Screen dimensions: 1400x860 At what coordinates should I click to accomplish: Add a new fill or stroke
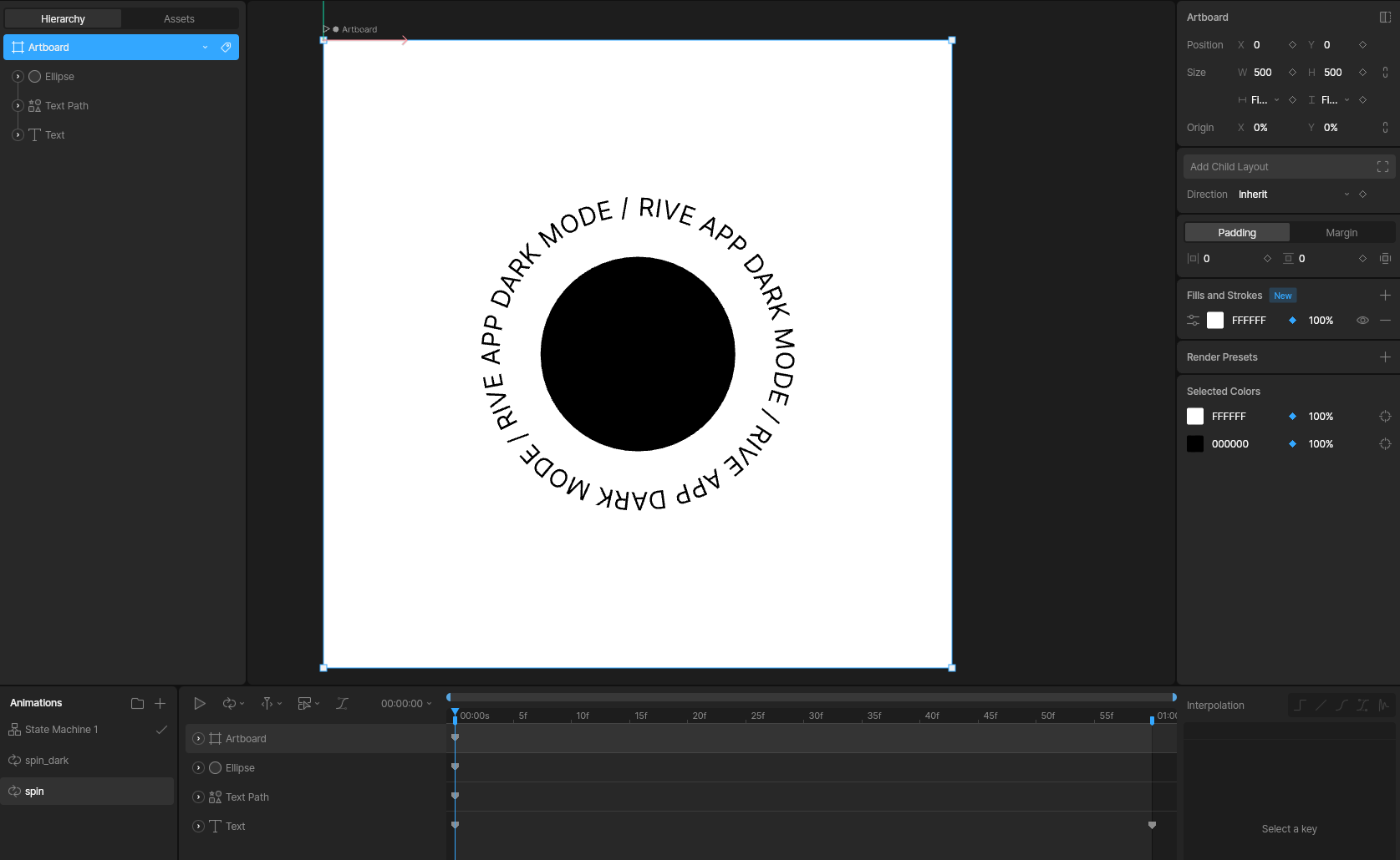tap(1385, 295)
